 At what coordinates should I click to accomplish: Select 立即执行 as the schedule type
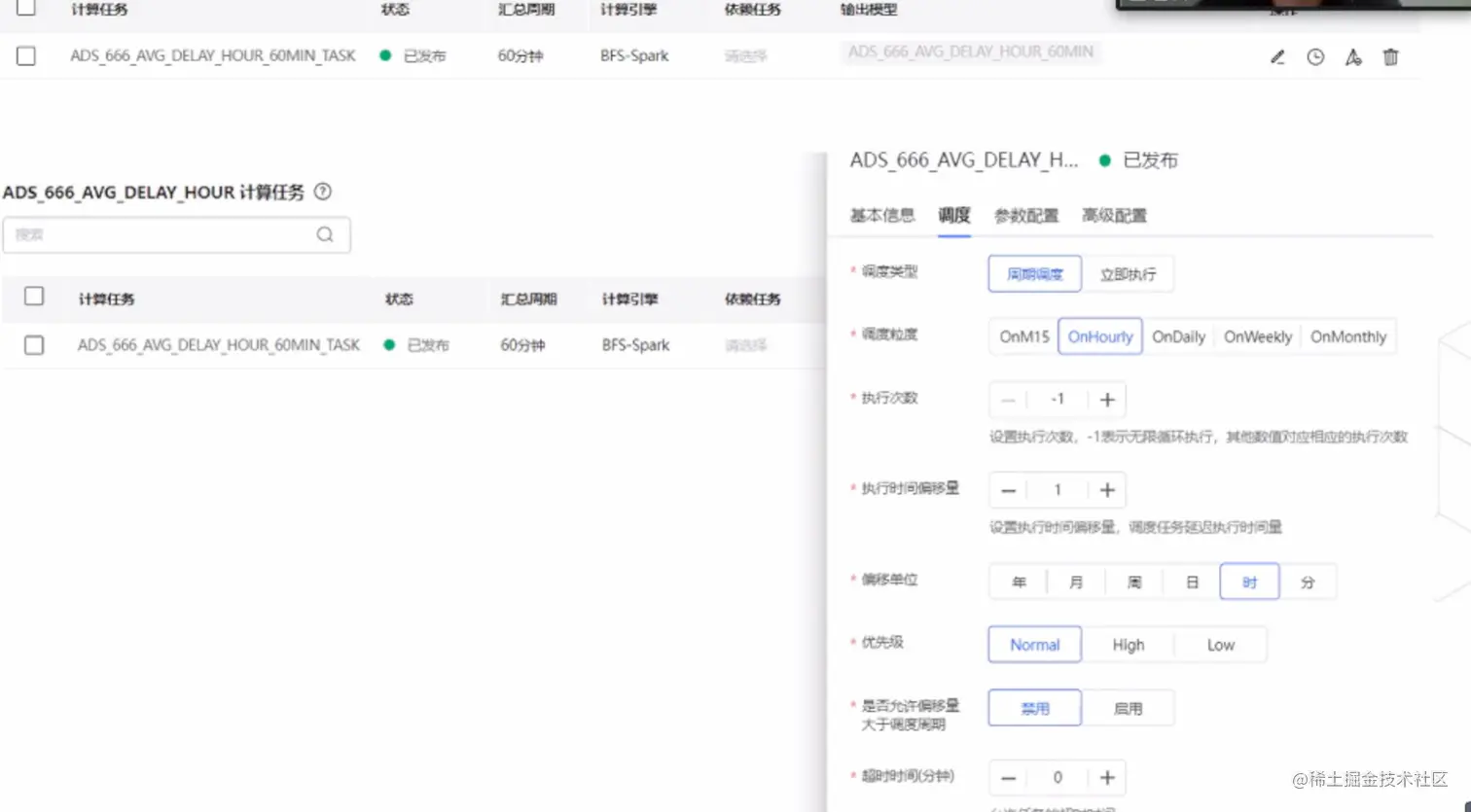[1128, 274]
